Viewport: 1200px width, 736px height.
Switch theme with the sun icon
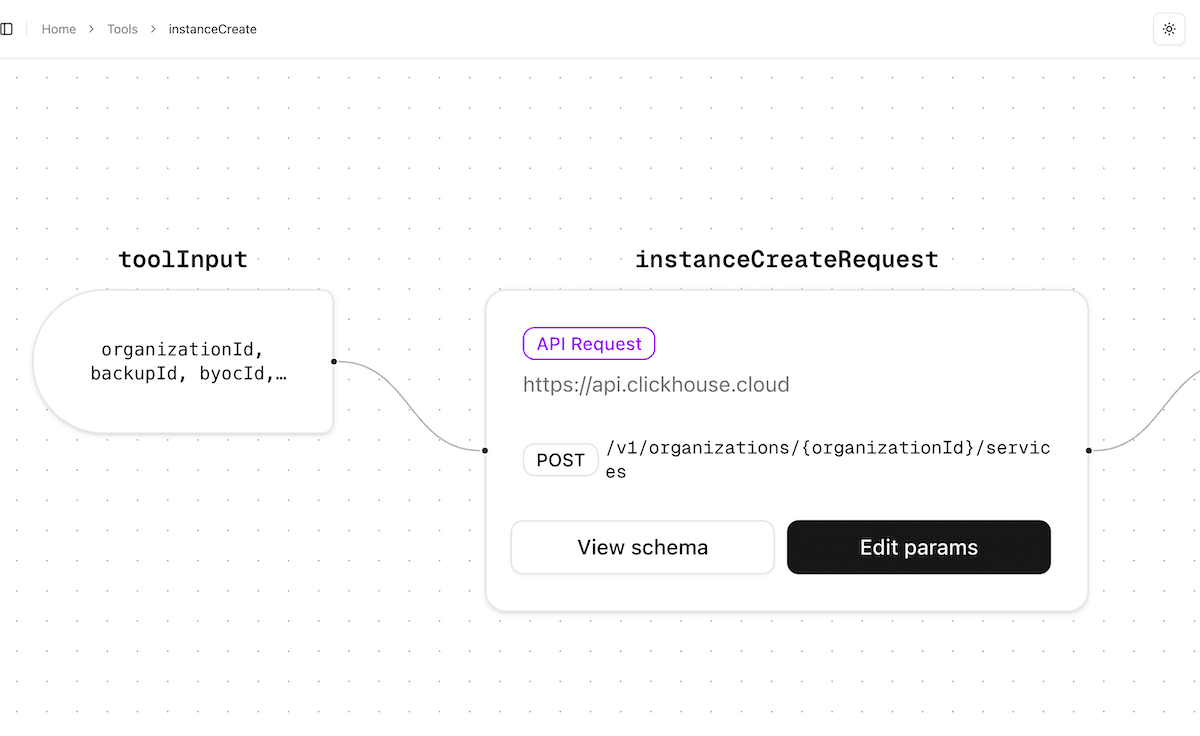click(1169, 29)
